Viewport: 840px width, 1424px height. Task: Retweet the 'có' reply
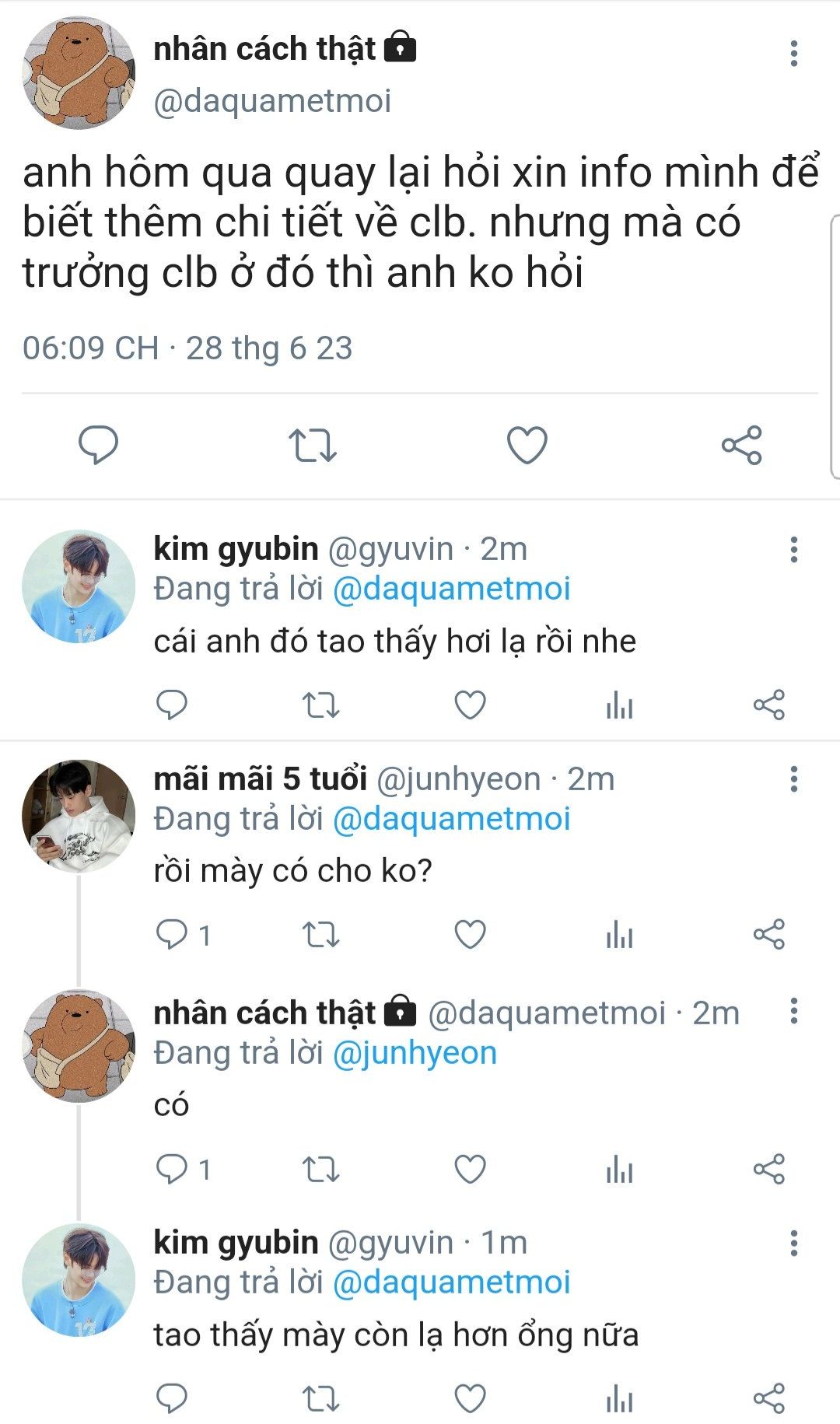pos(320,1169)
